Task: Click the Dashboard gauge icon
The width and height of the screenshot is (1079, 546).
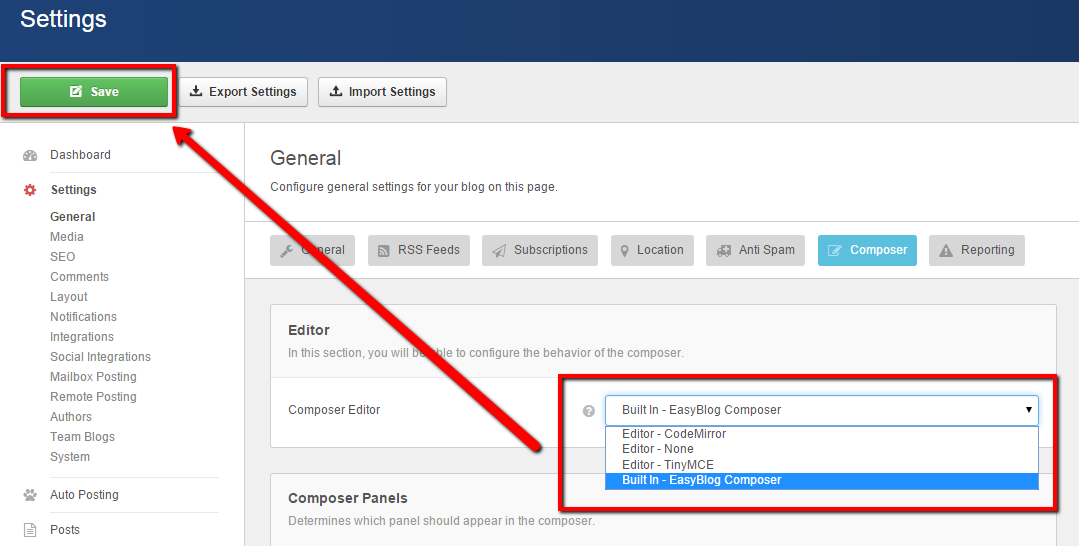Action: pyautogui.click(x=30, y=155)
